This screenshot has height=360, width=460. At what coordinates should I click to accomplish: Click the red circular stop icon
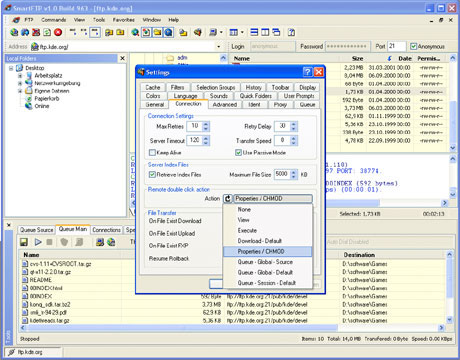(58, 32)
